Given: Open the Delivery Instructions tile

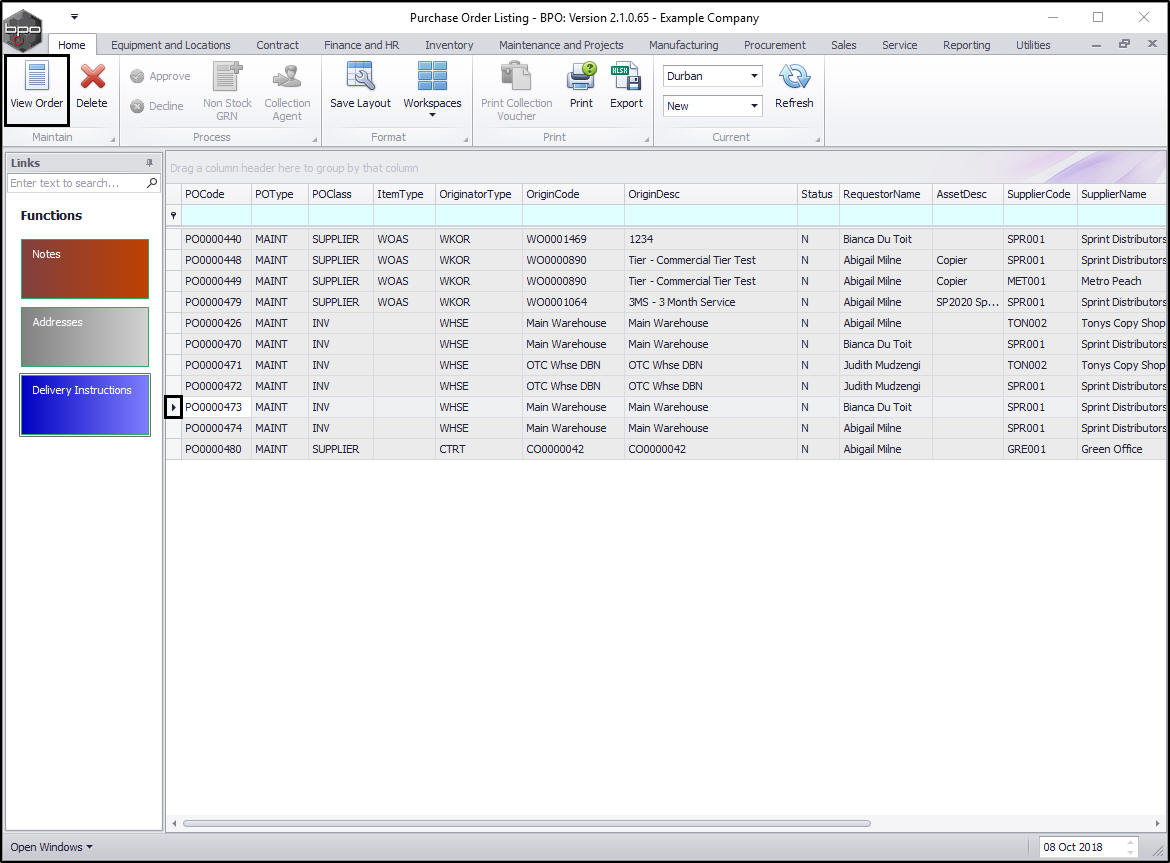Looking at the screenshot, I should pos(85,405).
